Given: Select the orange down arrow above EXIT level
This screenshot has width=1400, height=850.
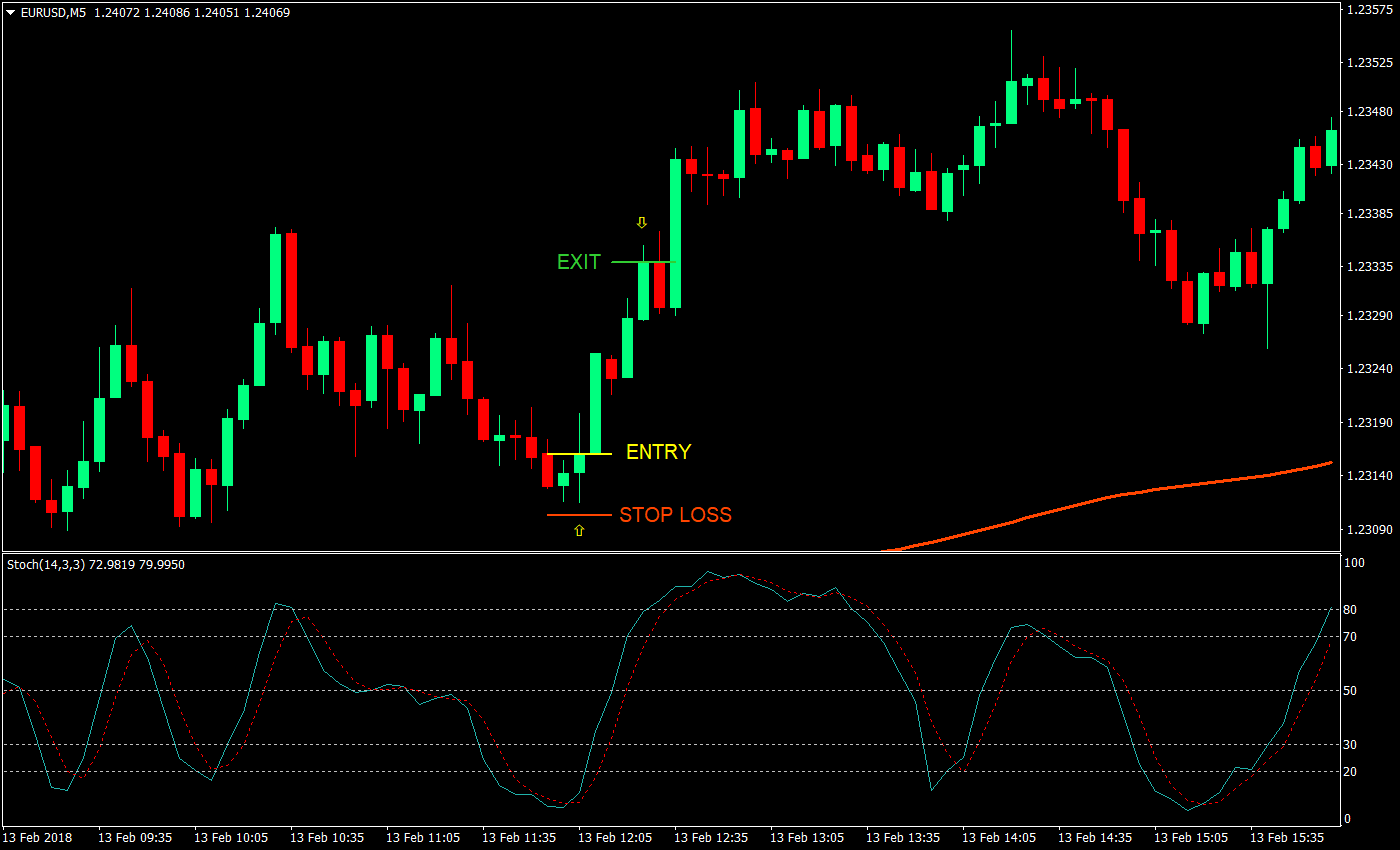Looking at the screenshot, I should (640, 220).
